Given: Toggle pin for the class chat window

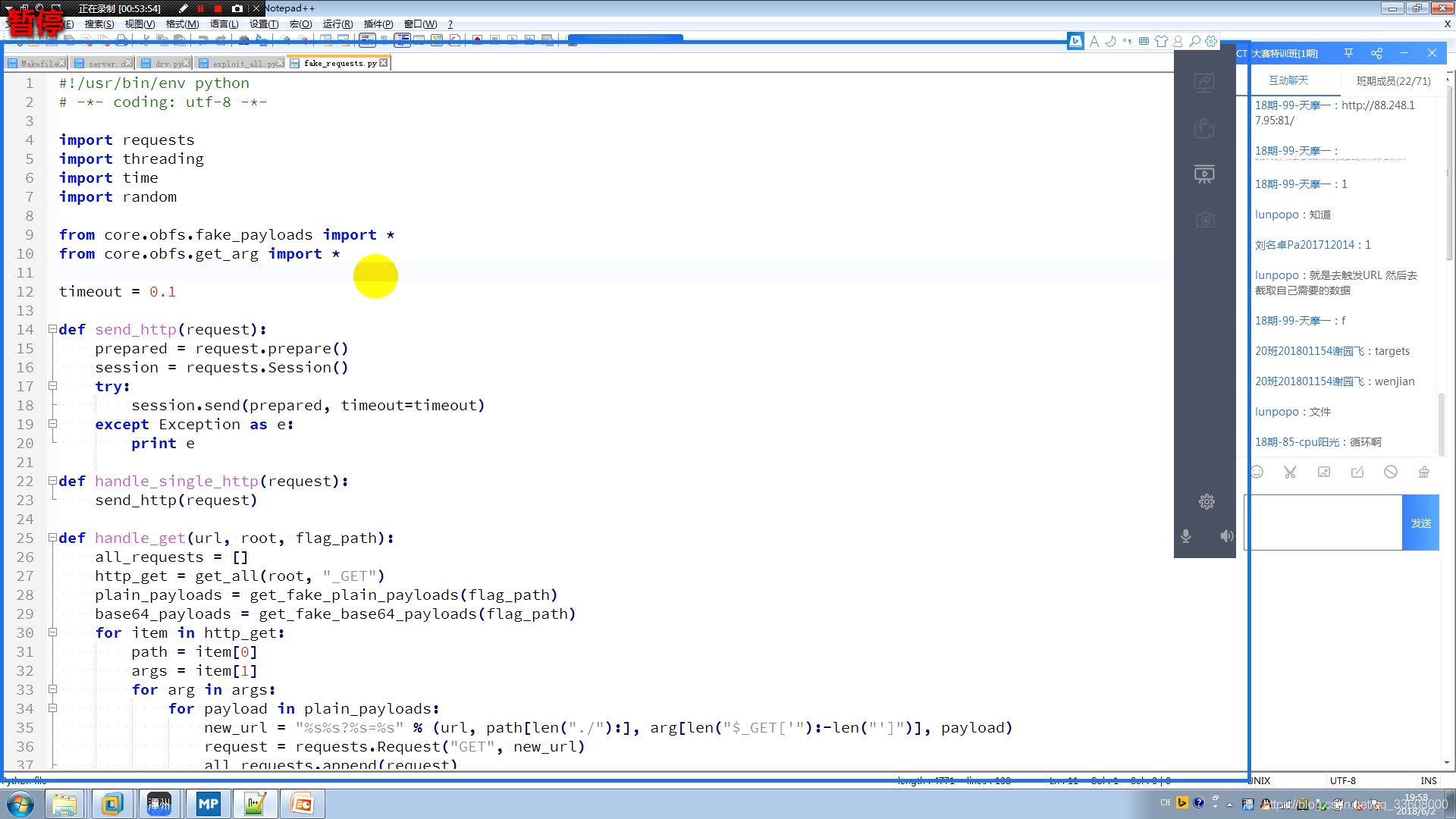Looking at the screenshot, I should tap(1348, 53).
